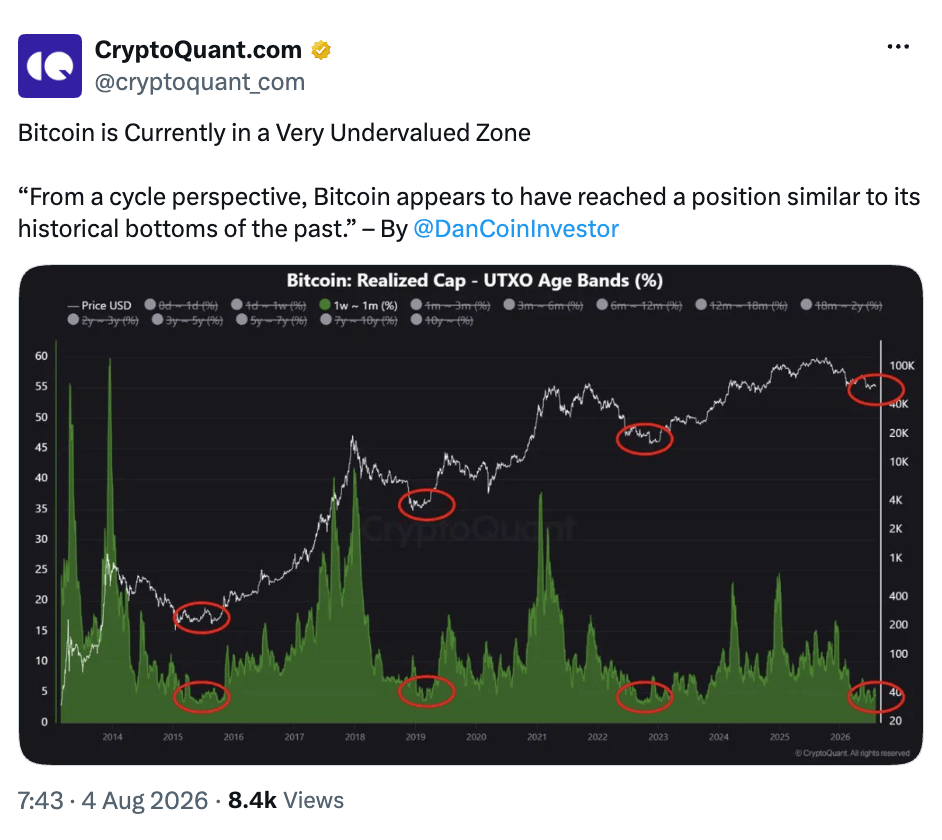The width and height of the screenshot is (942, 840).
Task: Click the CryptoQuant profile avatar logo
Action: (50, 65)
